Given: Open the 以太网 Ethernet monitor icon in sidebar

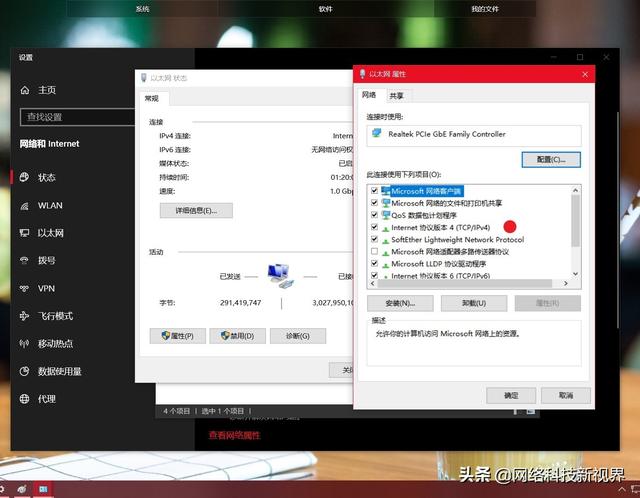Looking at the screenshot, I should tap(24, 233).
